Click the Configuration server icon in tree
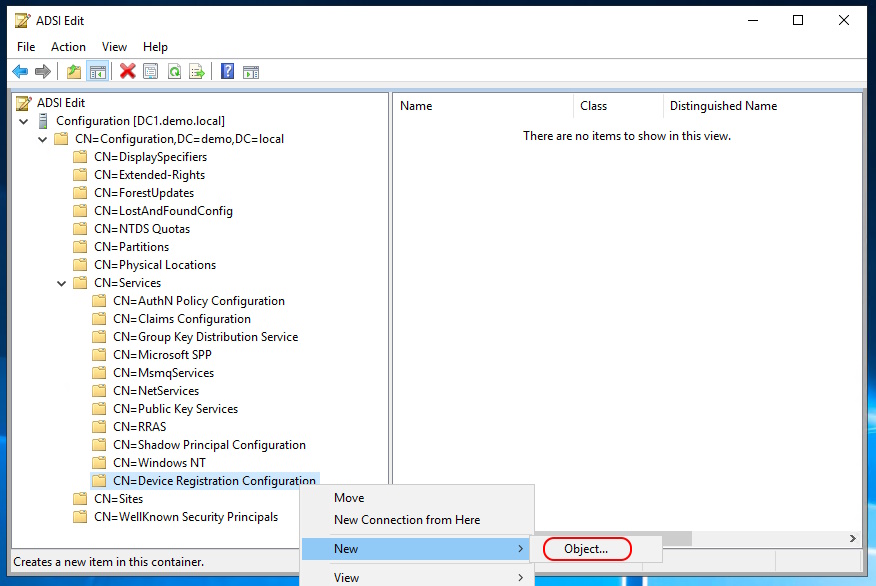Viewport: 876px width, 586px height. 43,121
